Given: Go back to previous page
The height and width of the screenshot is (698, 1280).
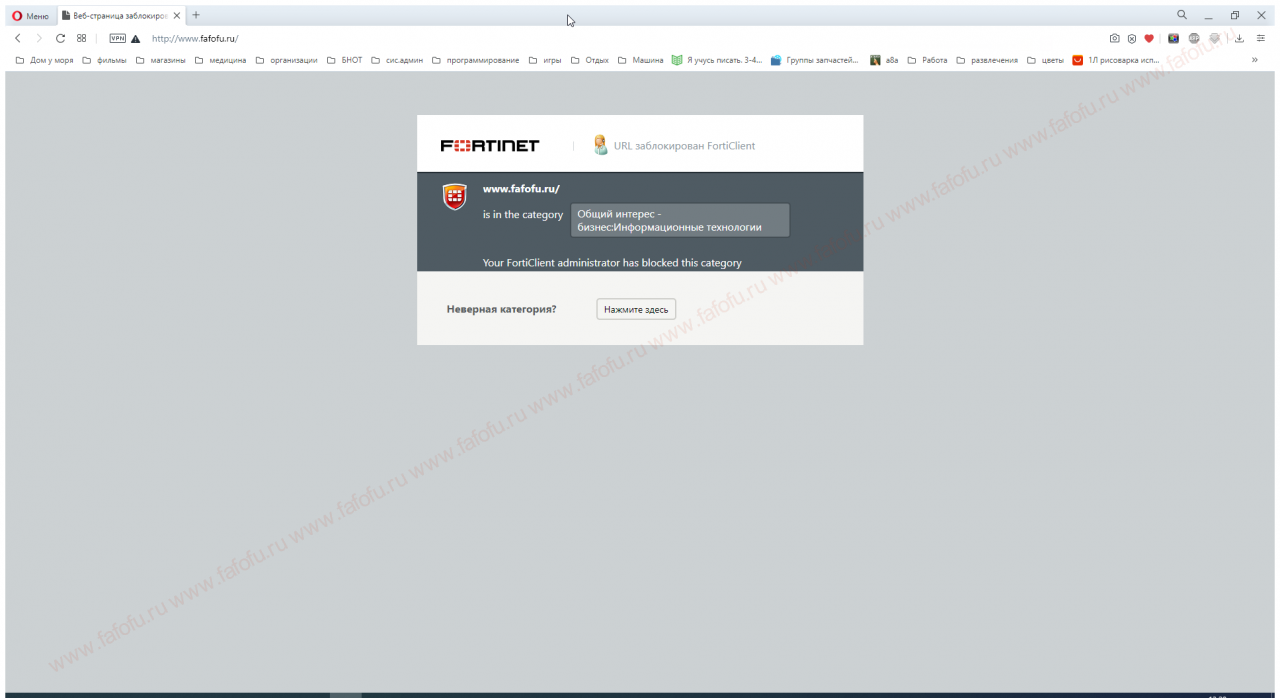Looking at the screenshot, I should pyautogui.click(x=18, y=38).
